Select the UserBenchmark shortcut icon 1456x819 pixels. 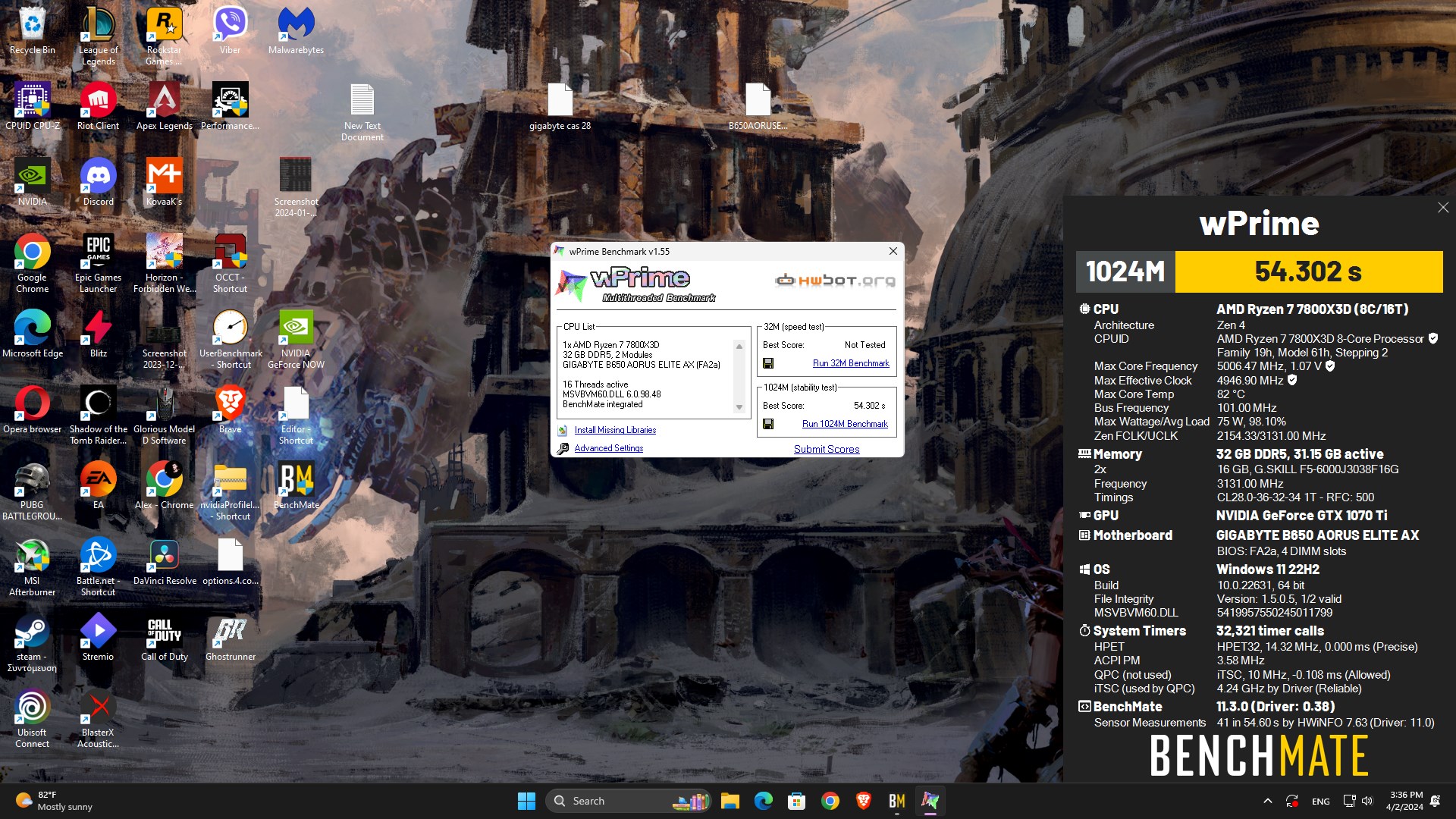[x=231, y=340]
